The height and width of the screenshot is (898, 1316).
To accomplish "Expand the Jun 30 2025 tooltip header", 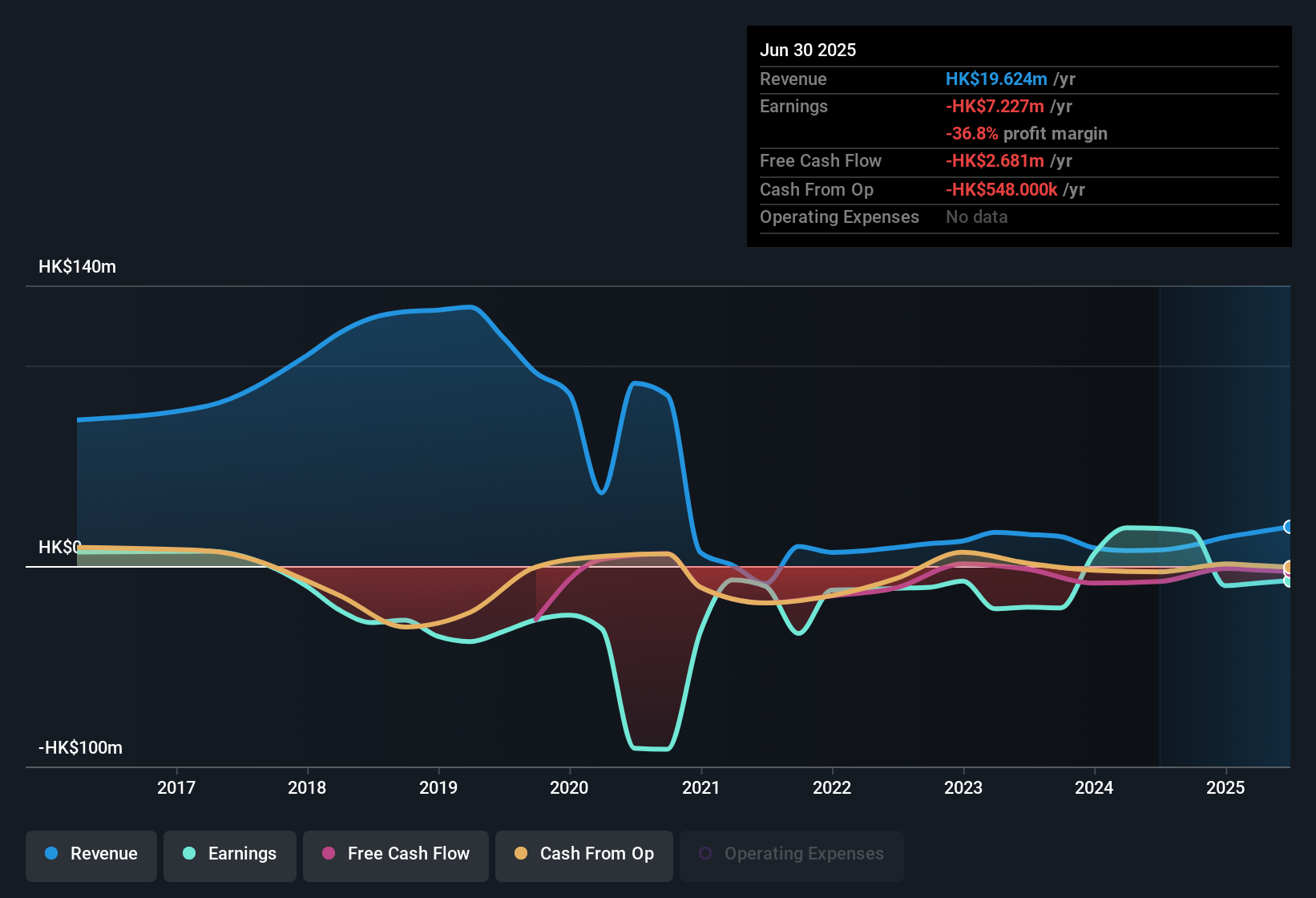I will [x=808, y=50].
